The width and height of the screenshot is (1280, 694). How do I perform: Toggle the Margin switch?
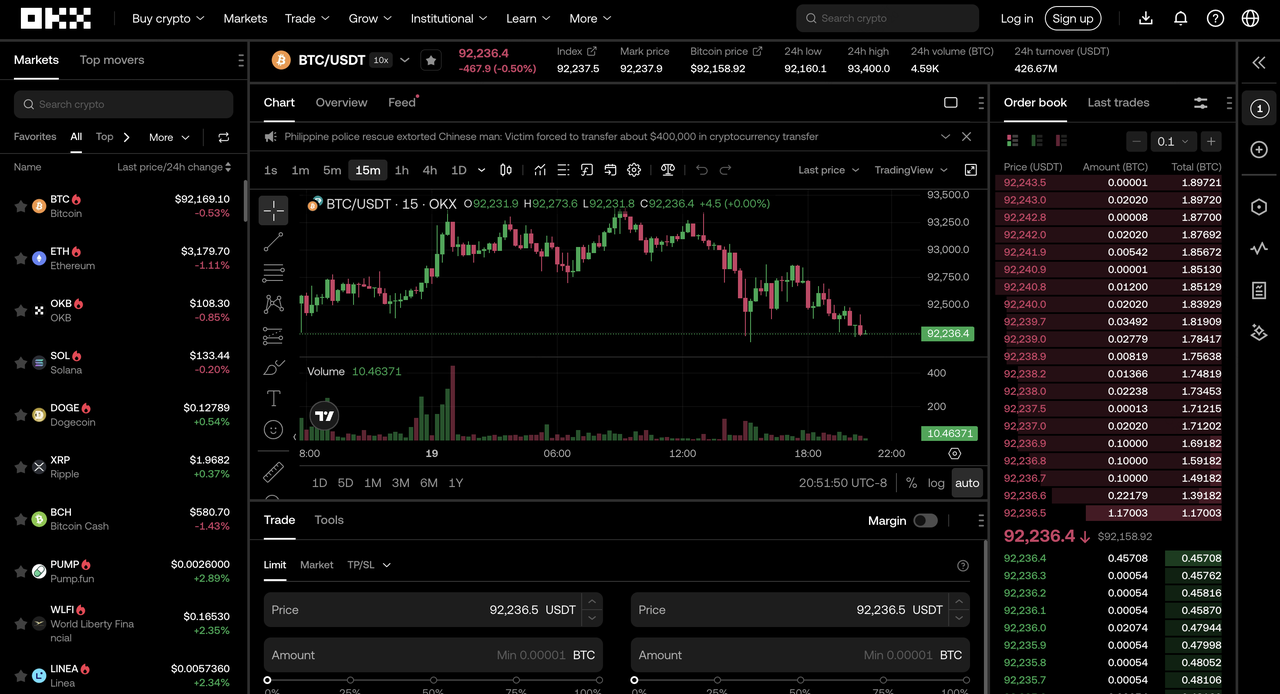[925, 520]
